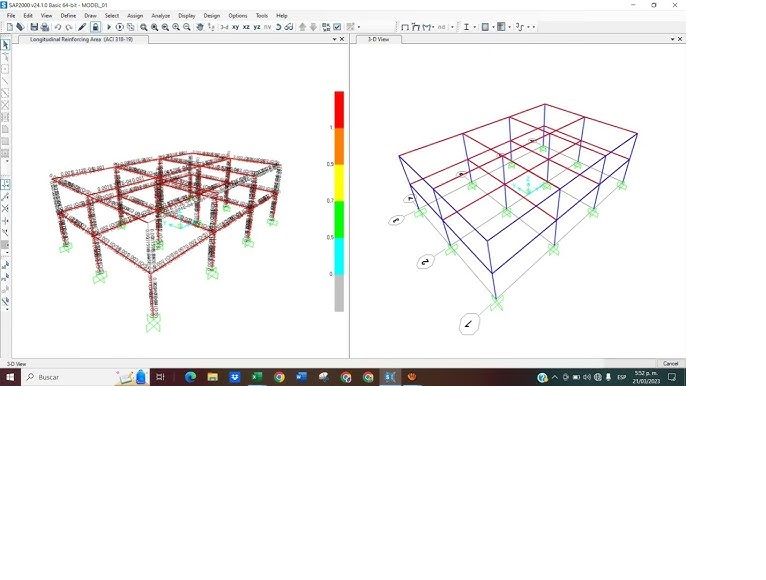Show deformed shape icon

coord(415,27)
